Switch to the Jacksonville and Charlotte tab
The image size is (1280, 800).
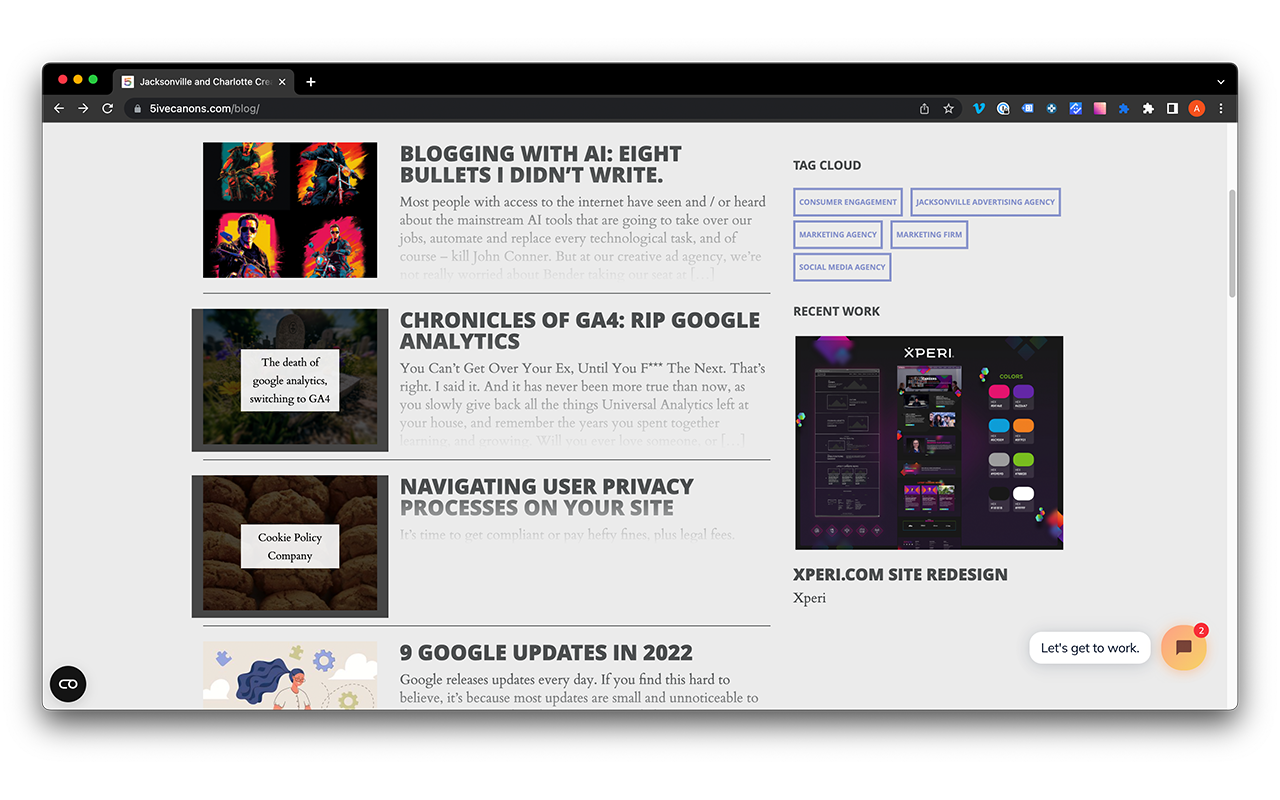click(x=200, y=81)
